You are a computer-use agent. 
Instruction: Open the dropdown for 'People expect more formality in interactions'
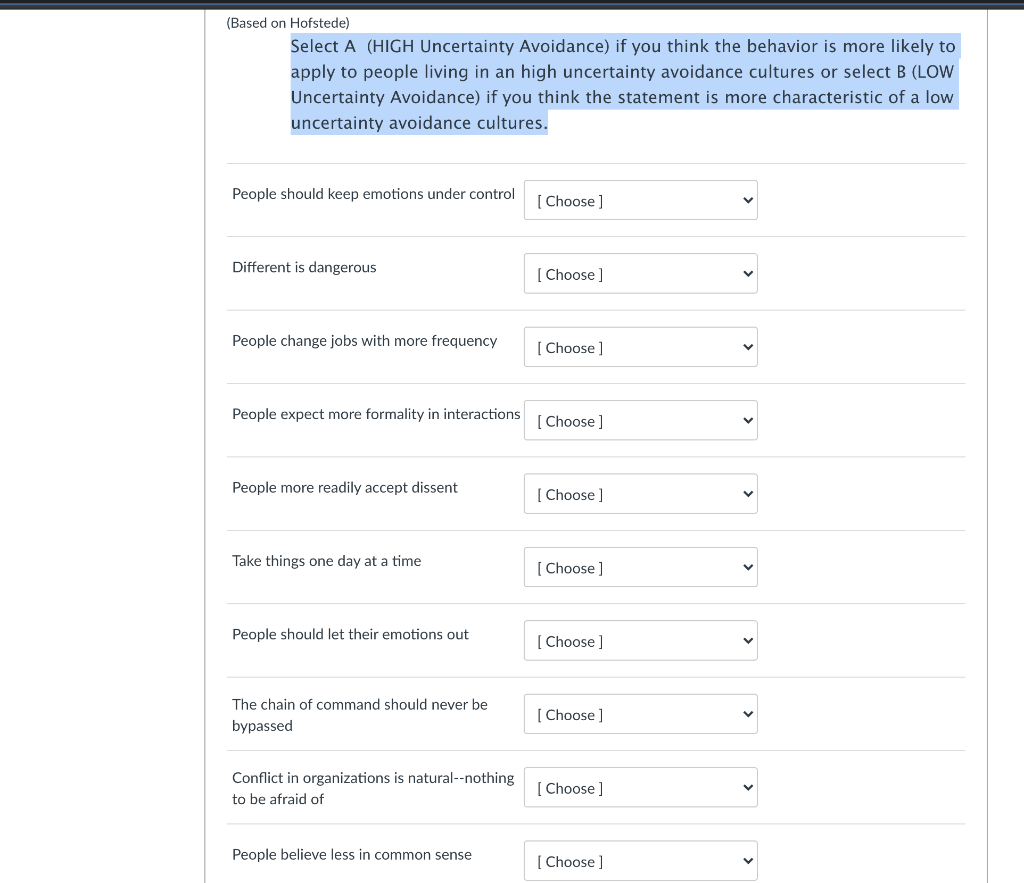pos(640,420)
